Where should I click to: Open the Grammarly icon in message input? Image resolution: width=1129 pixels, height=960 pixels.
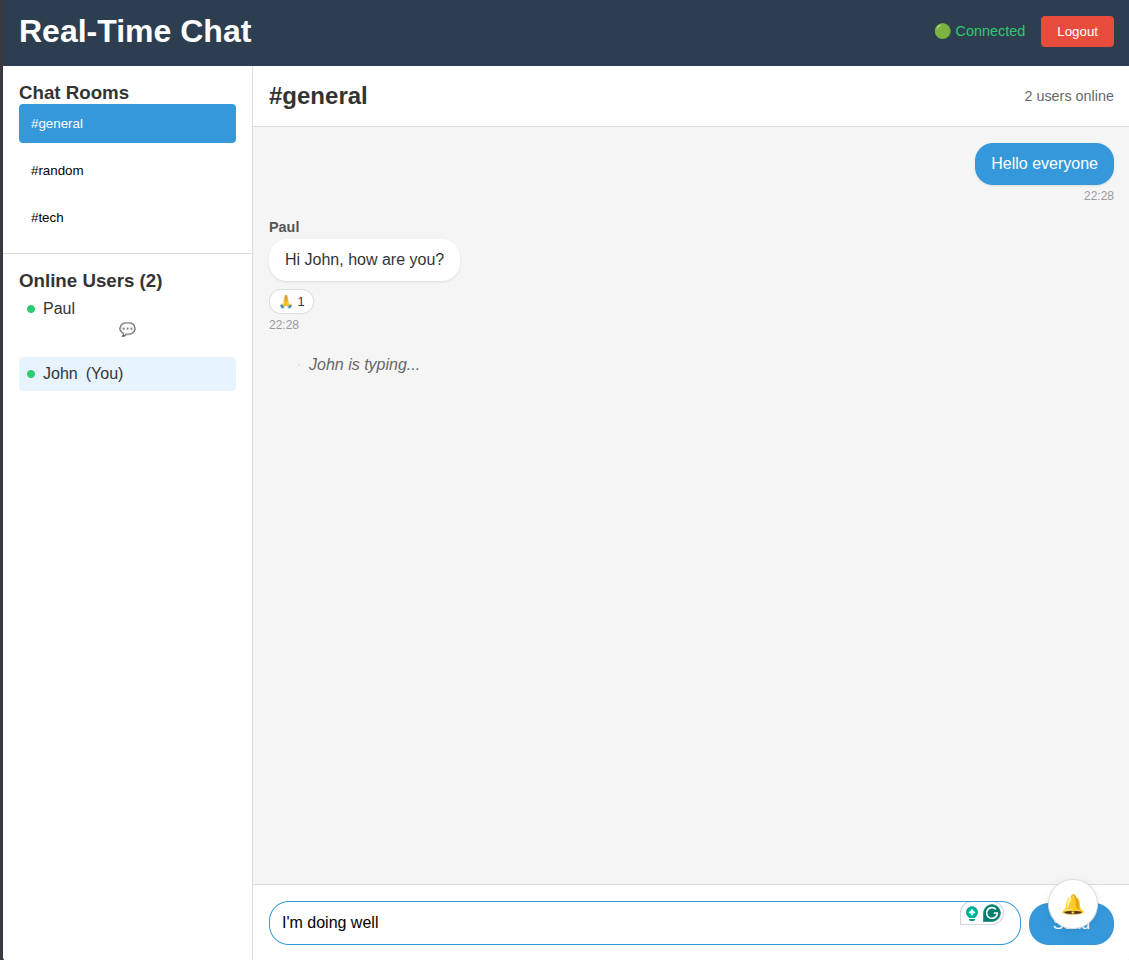pyautogui.click(x=989, y=913)
